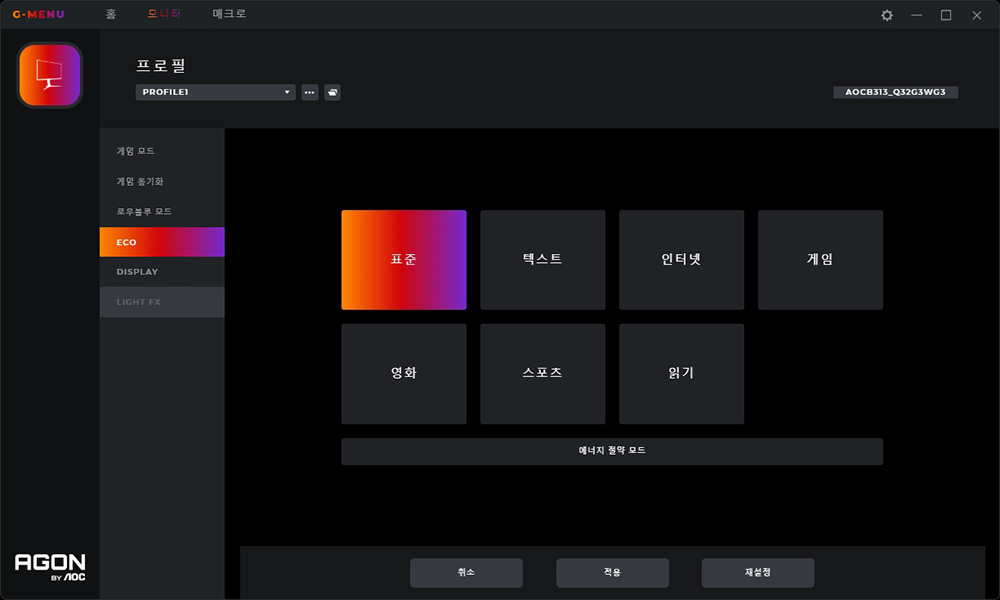The height and width of the screenshot is (600, 1000).
Task: Click the monitor icon in left sidebar
Action: point(50,75)
